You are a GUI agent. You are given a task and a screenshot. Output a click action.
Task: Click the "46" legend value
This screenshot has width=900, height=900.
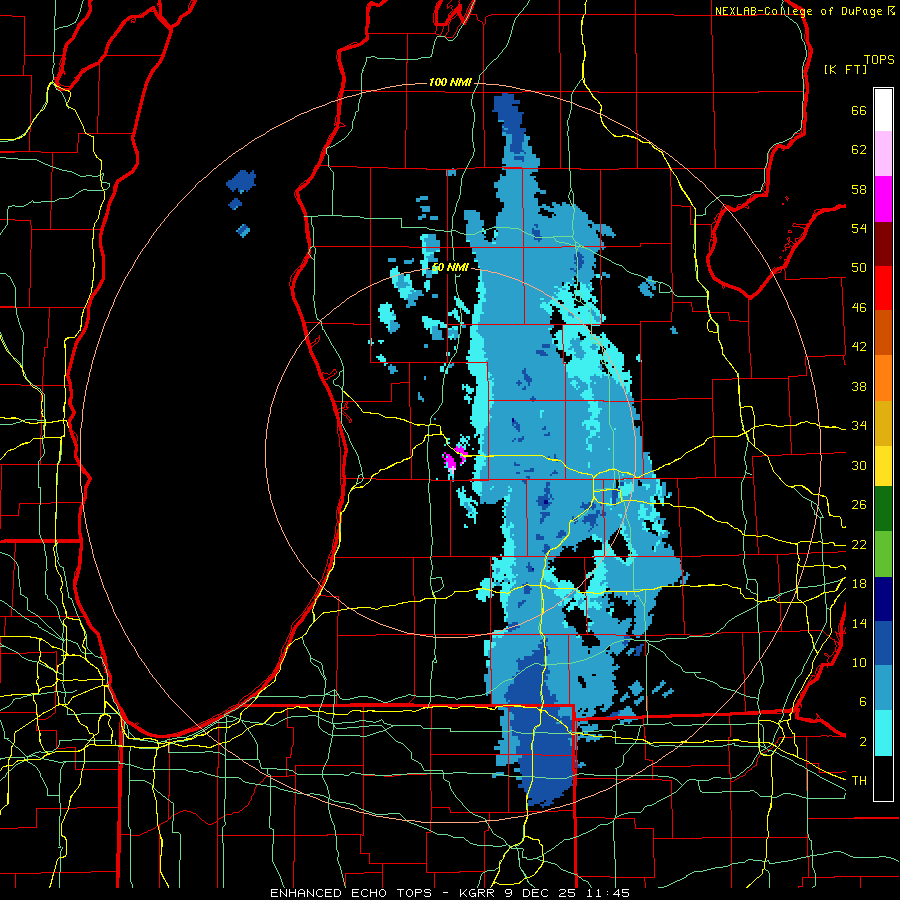coord(859,308)
